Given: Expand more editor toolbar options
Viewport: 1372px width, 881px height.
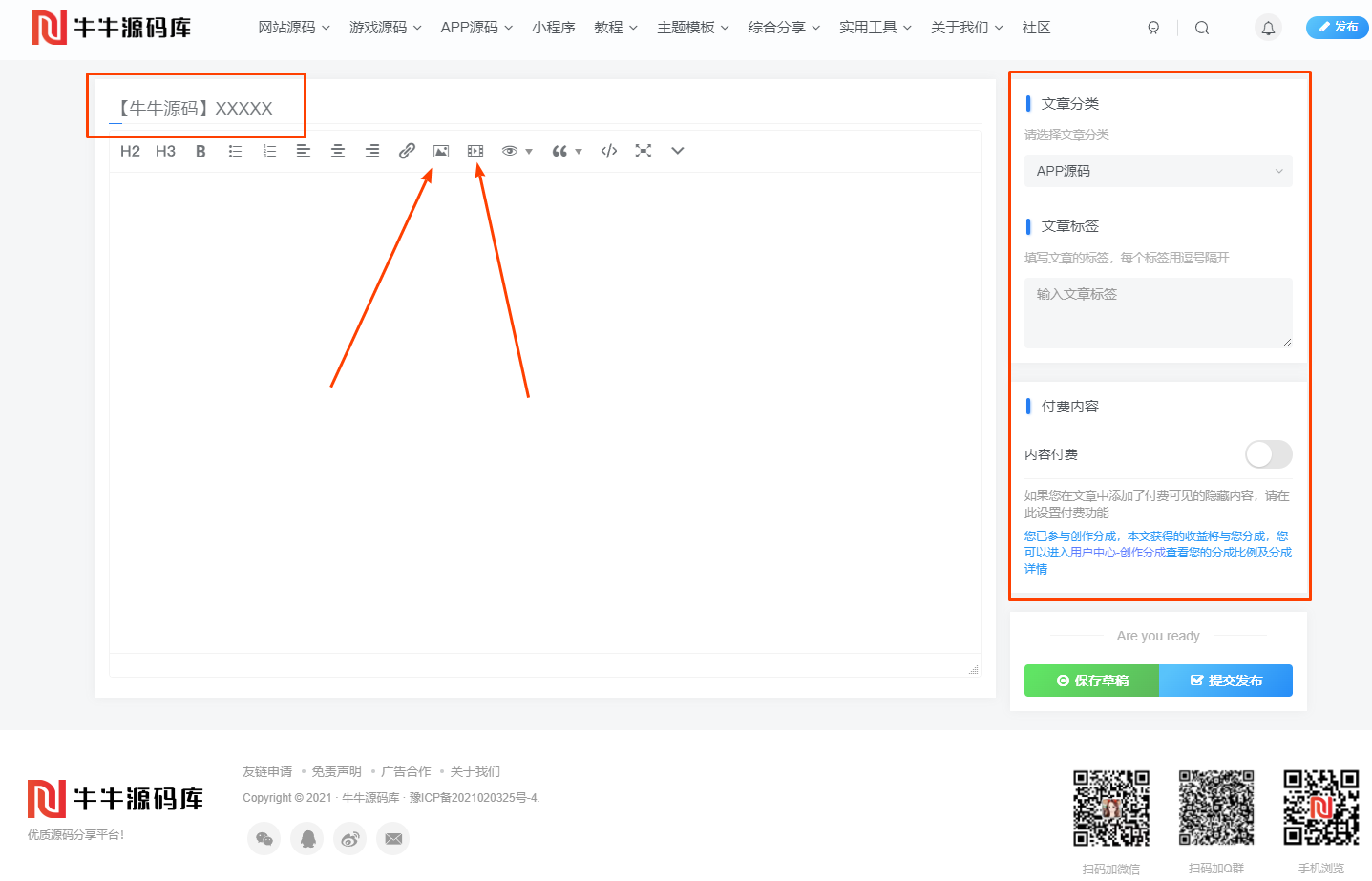Looking at the screenshot, I should 678,151.
